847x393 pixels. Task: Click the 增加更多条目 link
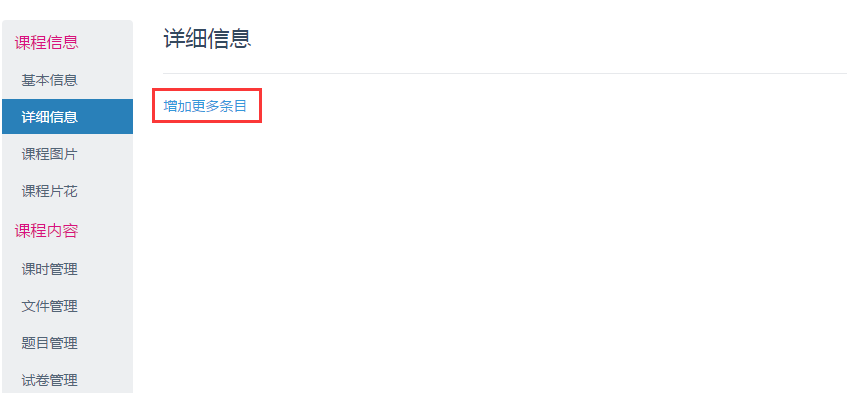pyautogui.click(x=205, y=106)
